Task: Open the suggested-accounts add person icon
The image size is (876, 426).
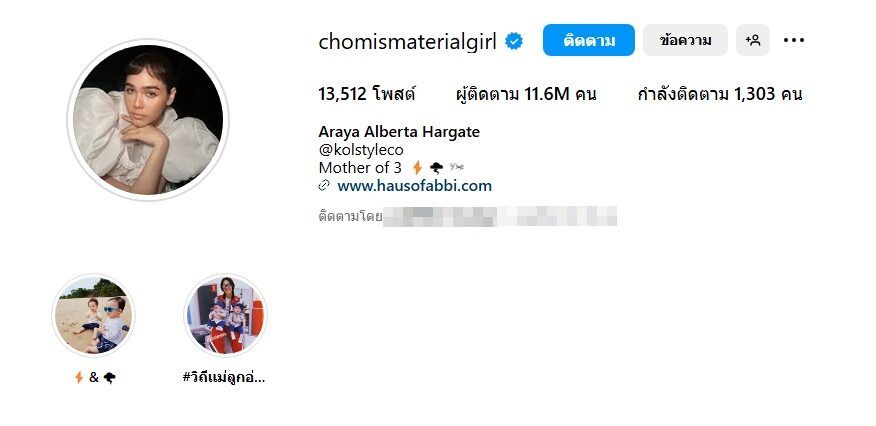Action: point(753,40)
